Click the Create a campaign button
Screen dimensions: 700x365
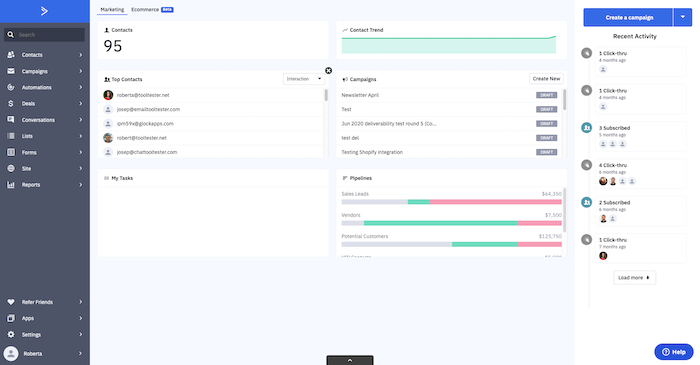pyautogui.click(x=628, y=17)
